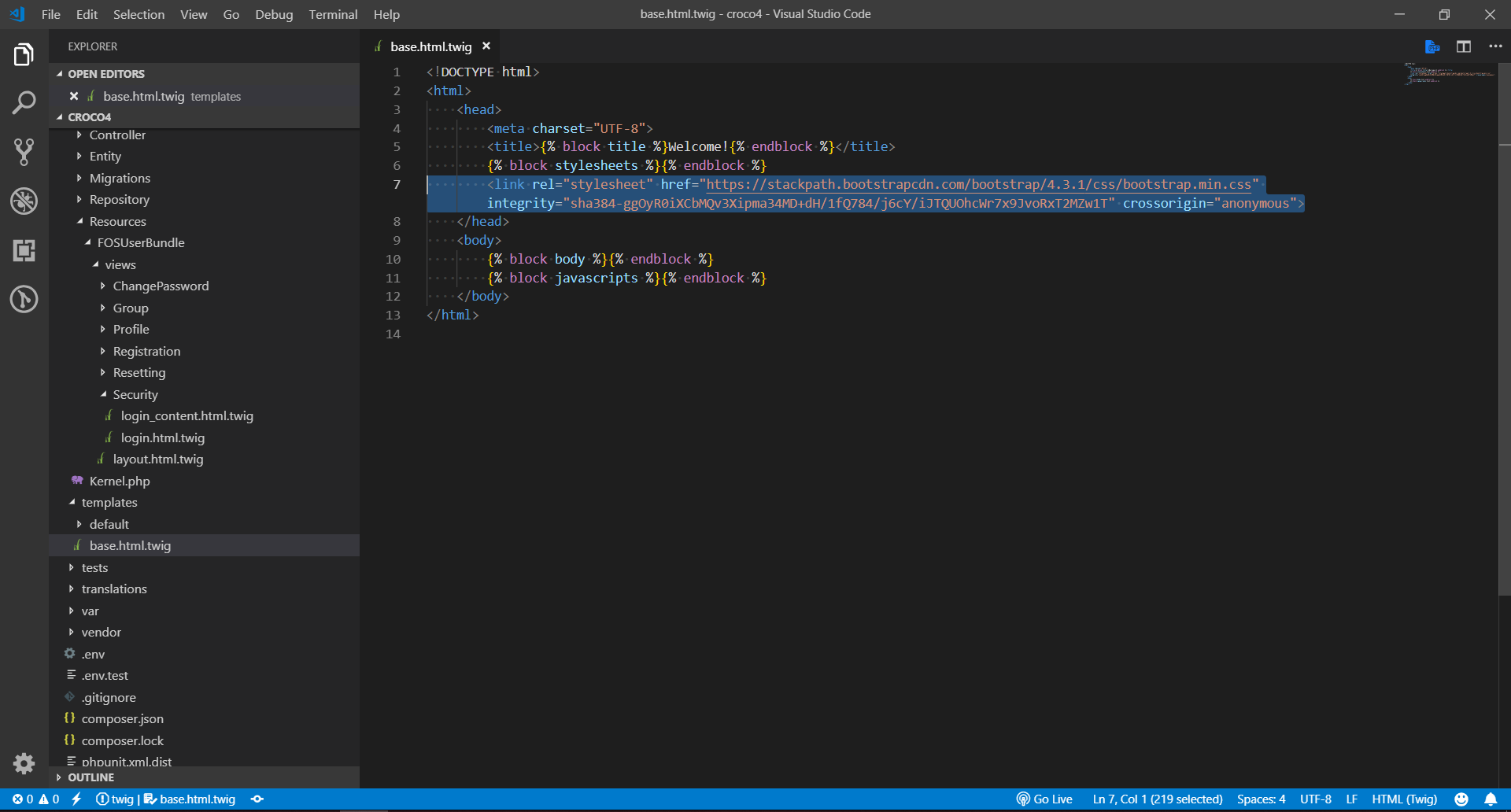Open the Edit menu
This screenshot has width=1511, height=812.
pyautogui.click(x=87, y=14)
